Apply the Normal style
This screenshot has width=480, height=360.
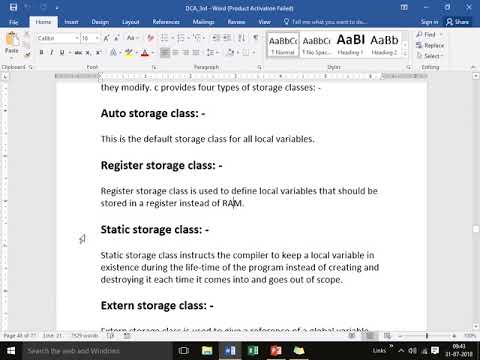tap(283, 45)
